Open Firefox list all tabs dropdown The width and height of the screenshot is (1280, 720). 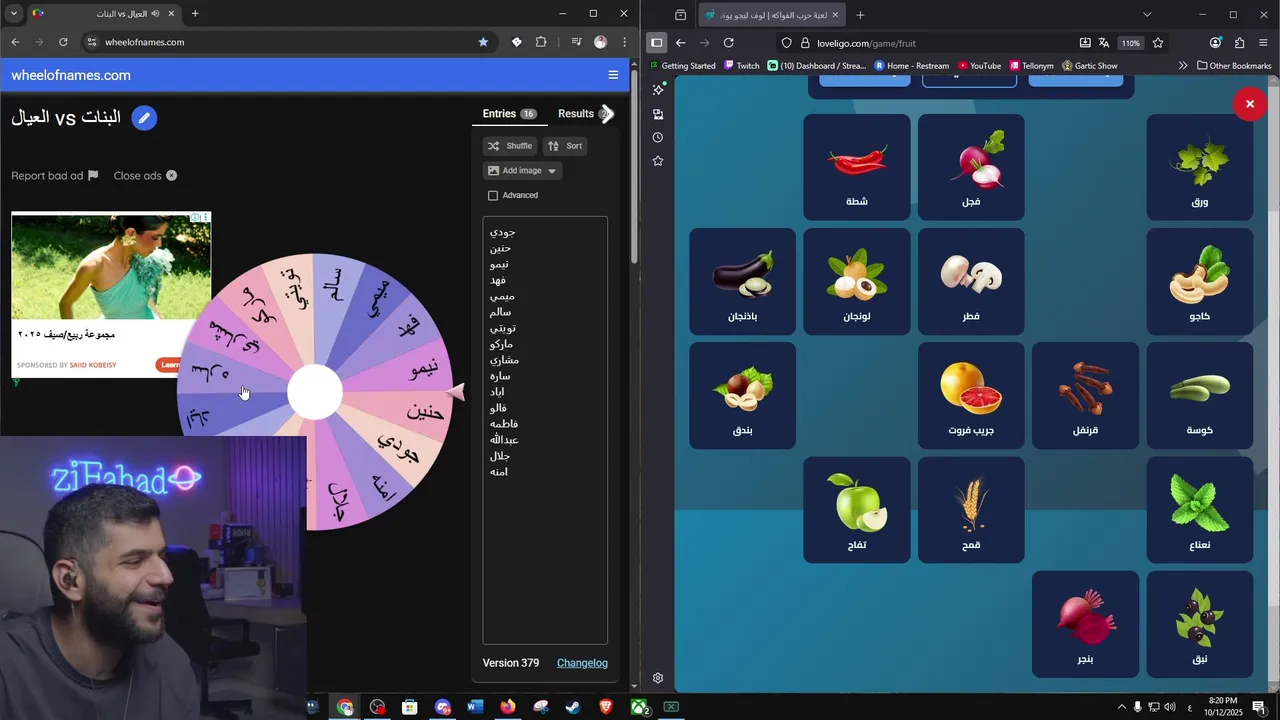(x=1147, y=14)
